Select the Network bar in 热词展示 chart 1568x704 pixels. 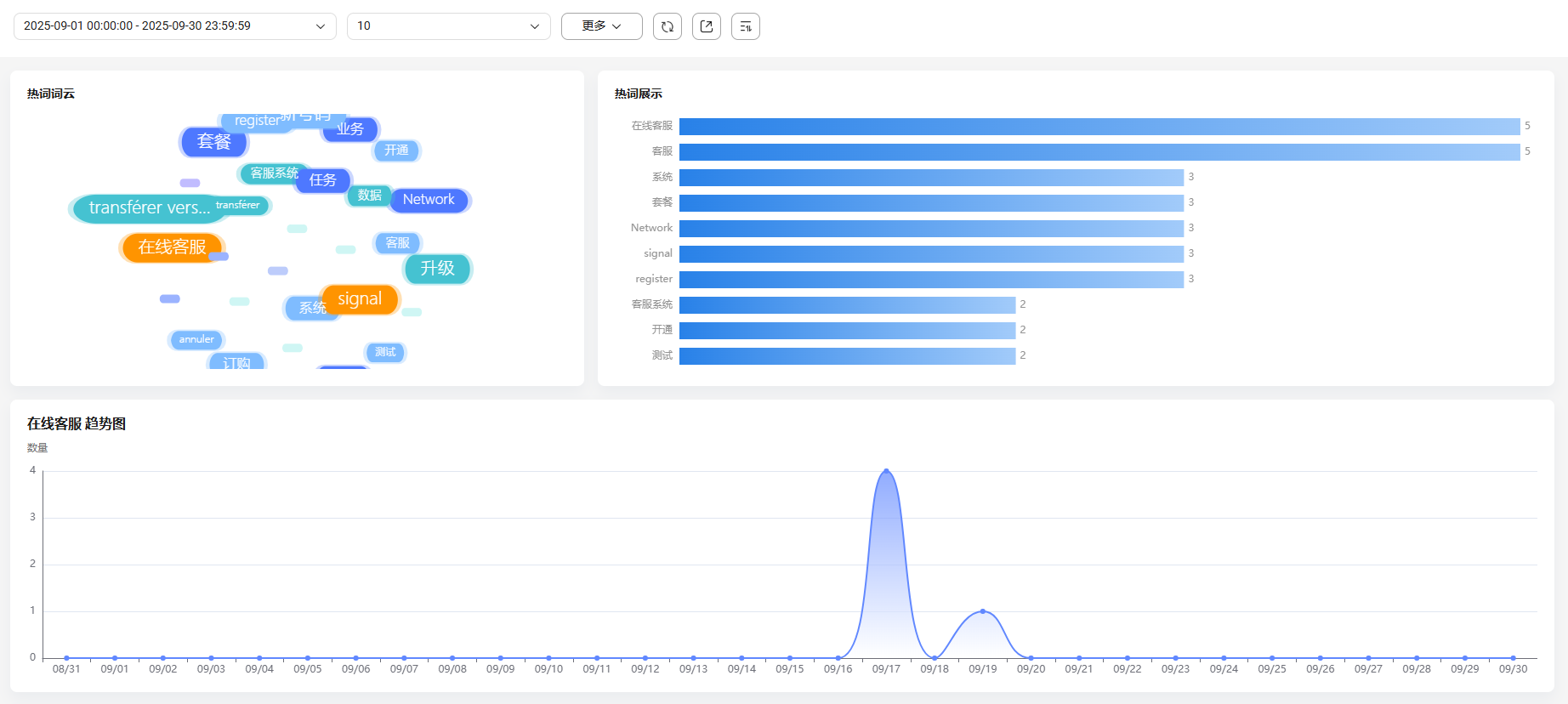931,229
